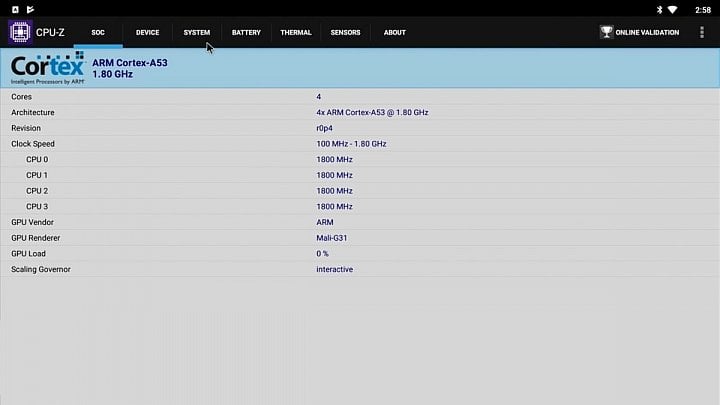Select the GPU Renderer row label
Image resolution: width=720 pixels, height=405 pixels.
point(35,238)
